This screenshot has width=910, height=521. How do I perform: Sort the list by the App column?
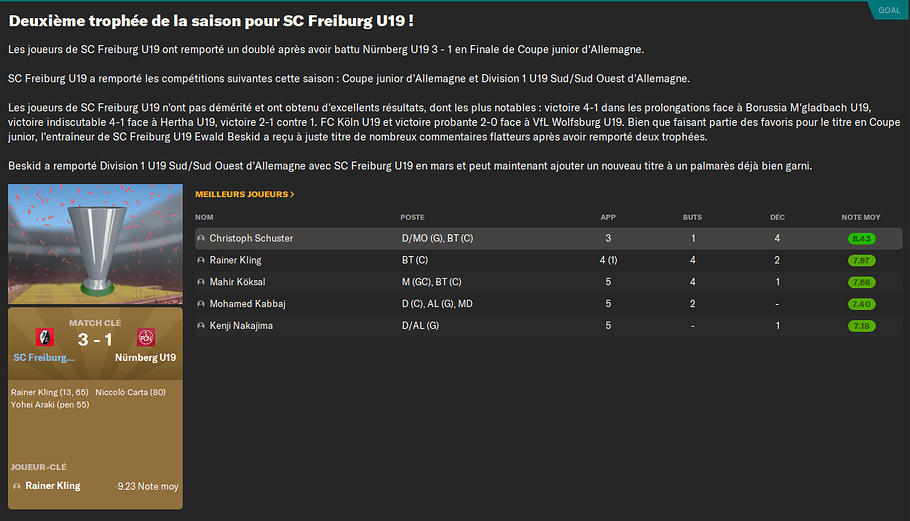pyautogui.click(x=608, y=217)
